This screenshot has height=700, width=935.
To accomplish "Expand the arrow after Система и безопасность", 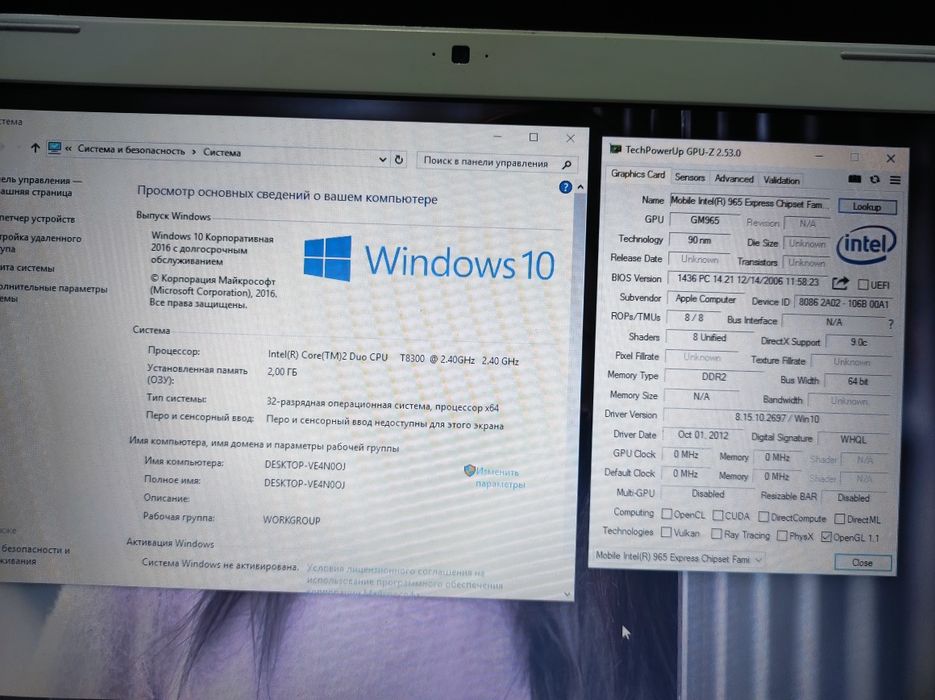I will pyautogui.click(x=194, y=152).
